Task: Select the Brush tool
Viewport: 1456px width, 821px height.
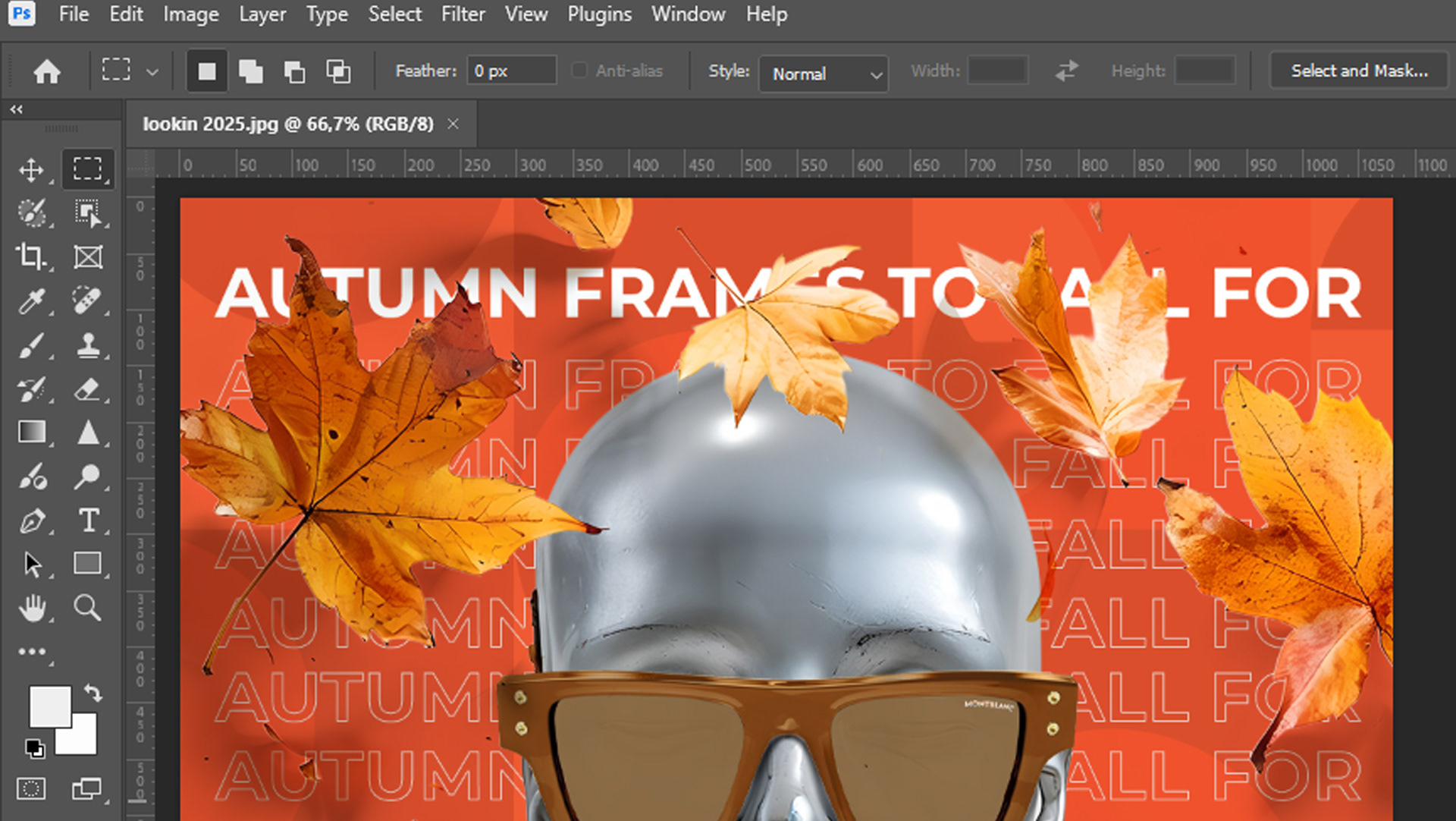Action: coord(31,346)
